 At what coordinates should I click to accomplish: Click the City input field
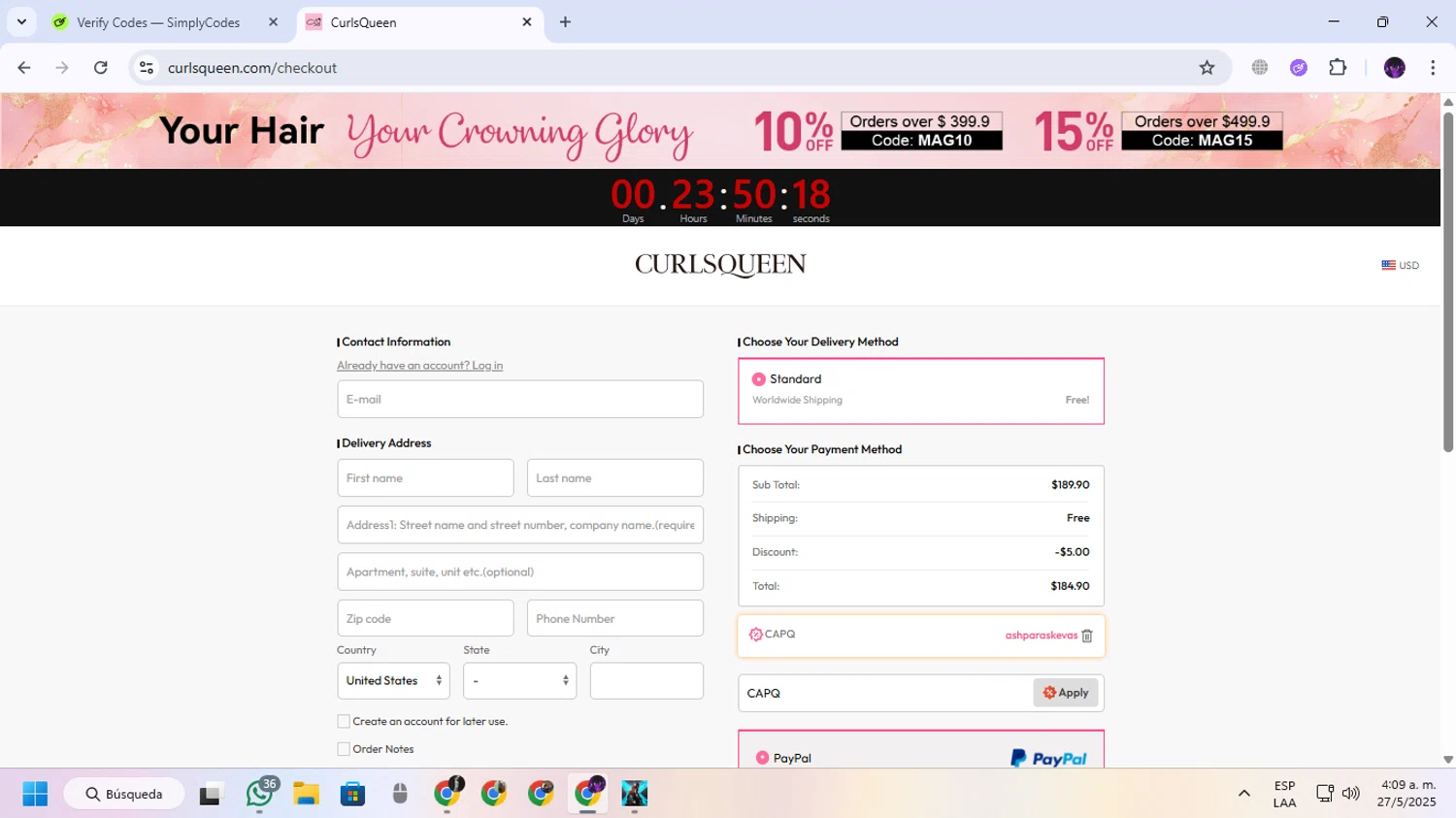[646, 681]
